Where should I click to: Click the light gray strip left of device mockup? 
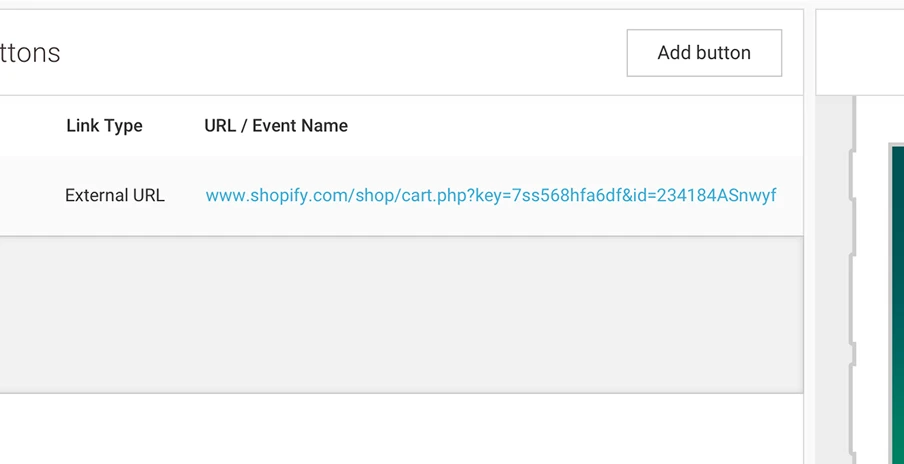coord(836,280)
